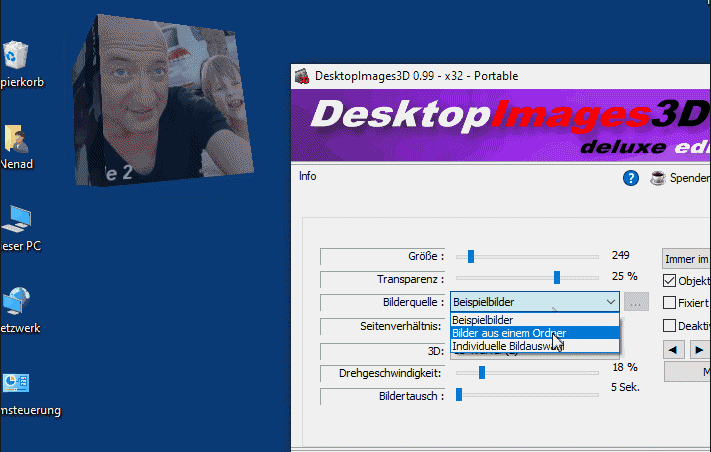The width and height of the screenshot is (711, 452).
Task: Select the Netzwerk desktop icon
Action: pos(17,301)
